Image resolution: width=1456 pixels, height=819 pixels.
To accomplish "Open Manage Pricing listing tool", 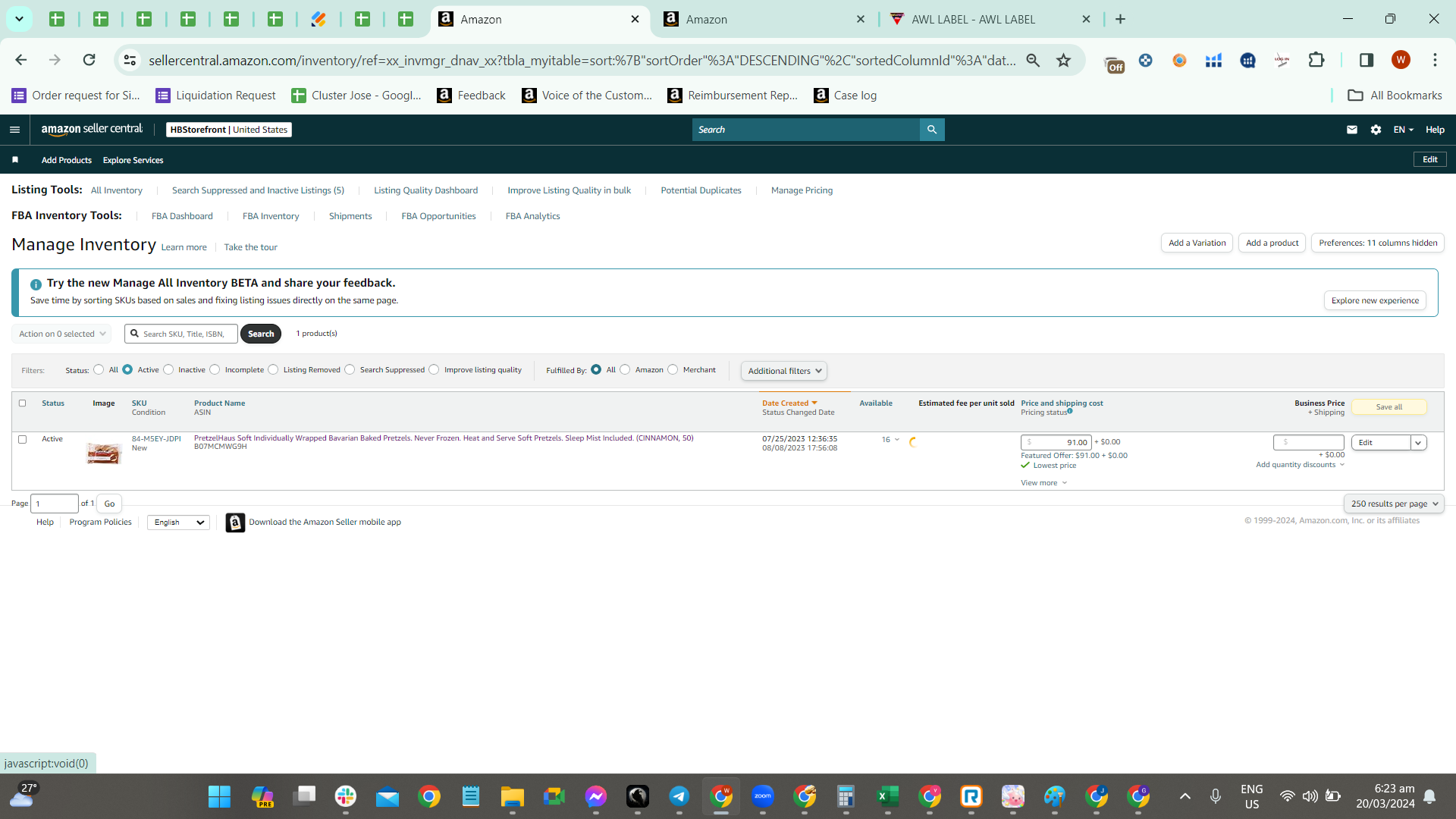I will [x=802, y=190].
